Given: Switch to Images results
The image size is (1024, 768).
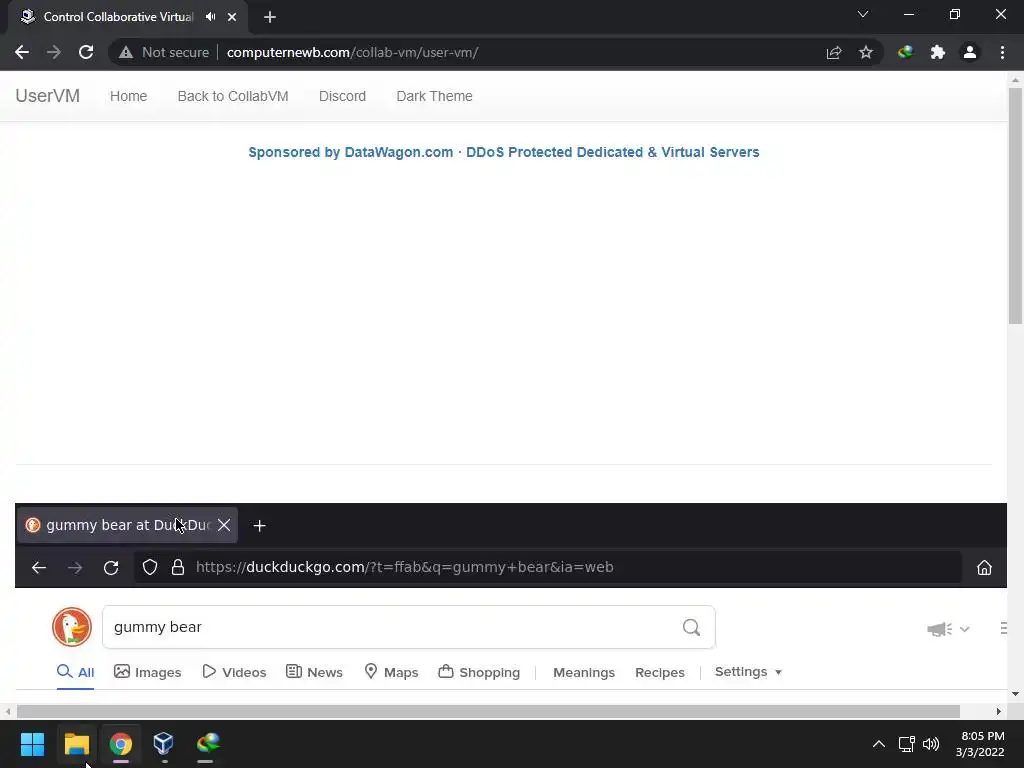Looking at the screenshot, I should point(148,672).
